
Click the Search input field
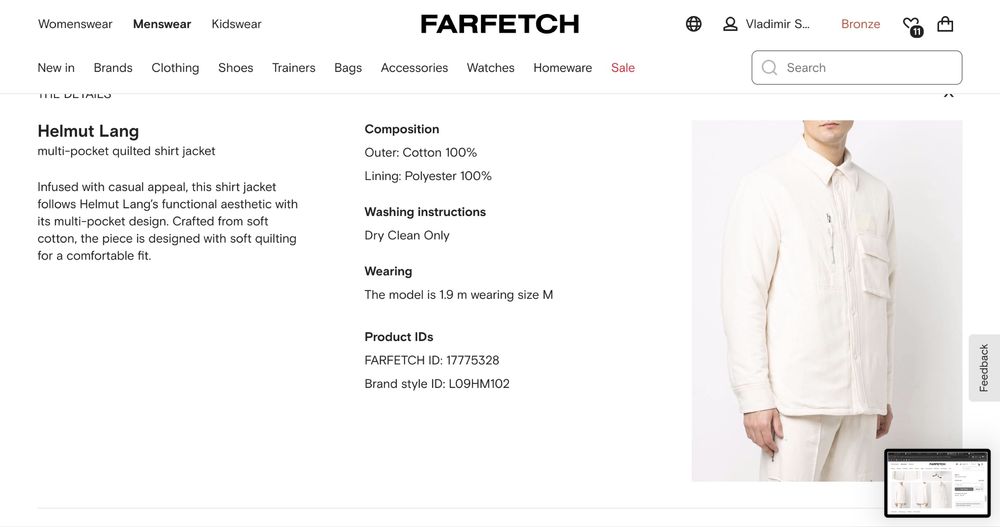pyautogui.click(x=865, y=68)
